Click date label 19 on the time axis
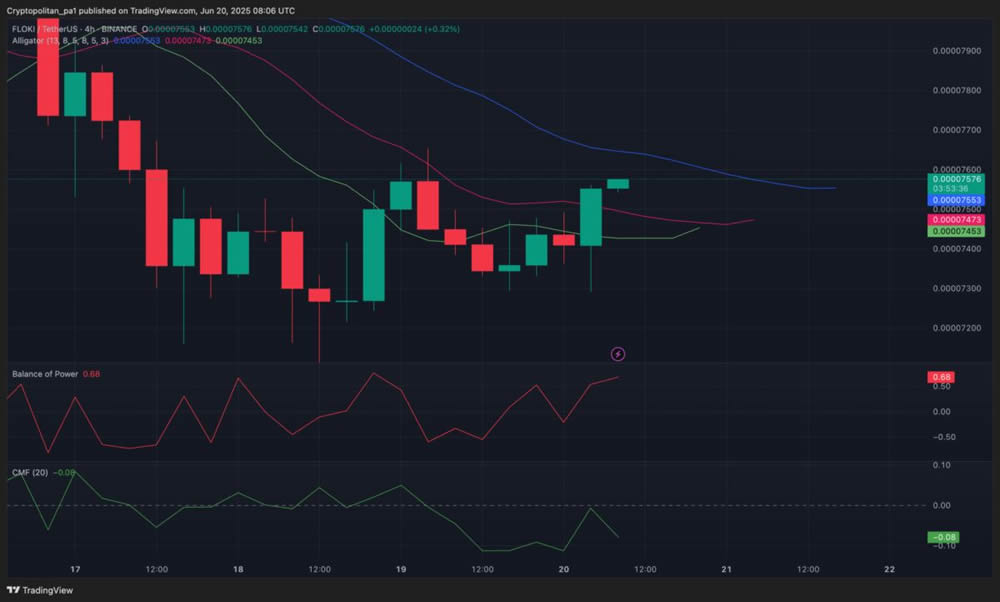This screenshot has width=1000, height=602. click(400, 569)
